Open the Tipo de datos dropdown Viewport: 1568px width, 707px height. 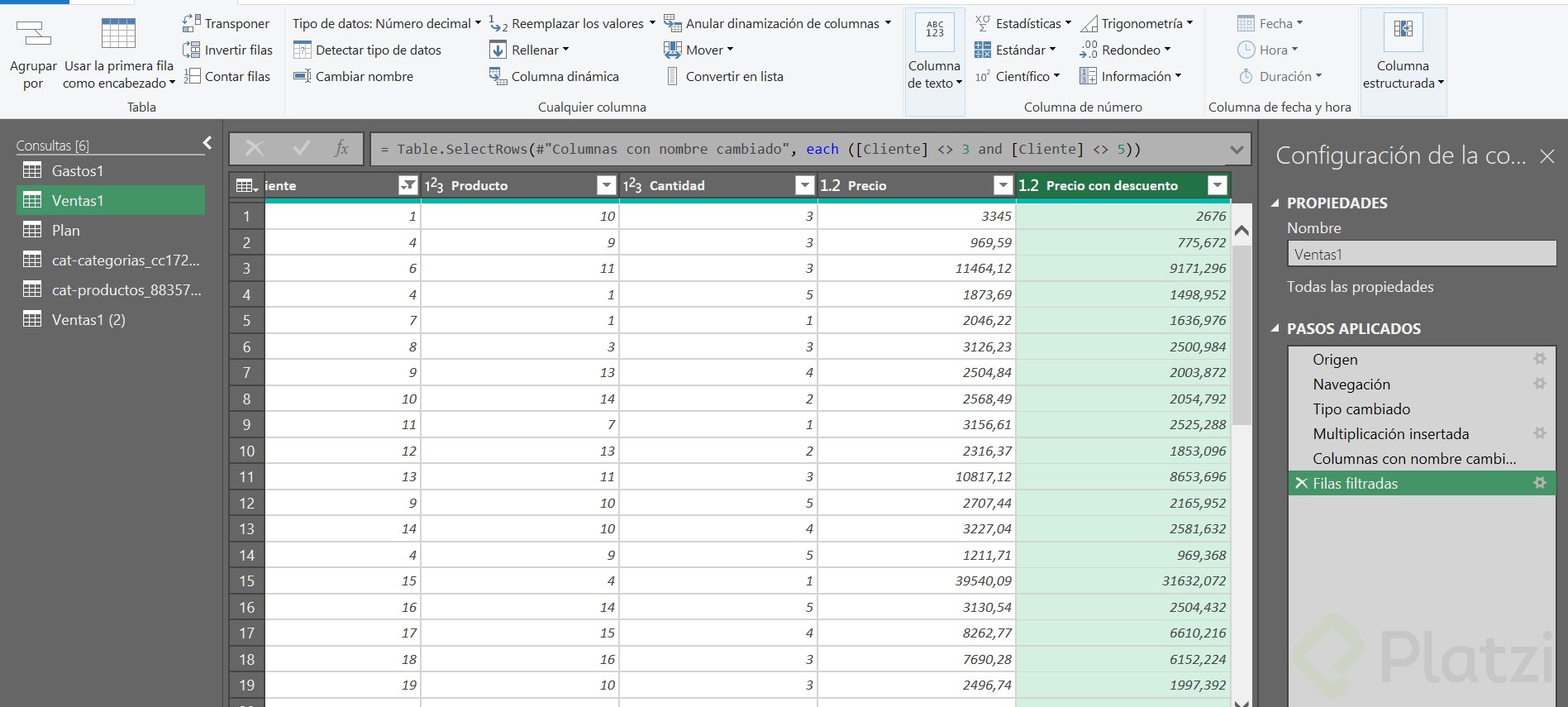386,23
